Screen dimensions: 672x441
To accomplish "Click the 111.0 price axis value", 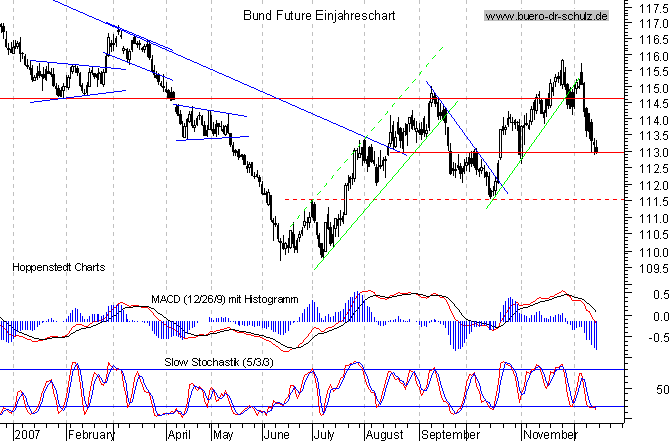I will click(654, 218).
